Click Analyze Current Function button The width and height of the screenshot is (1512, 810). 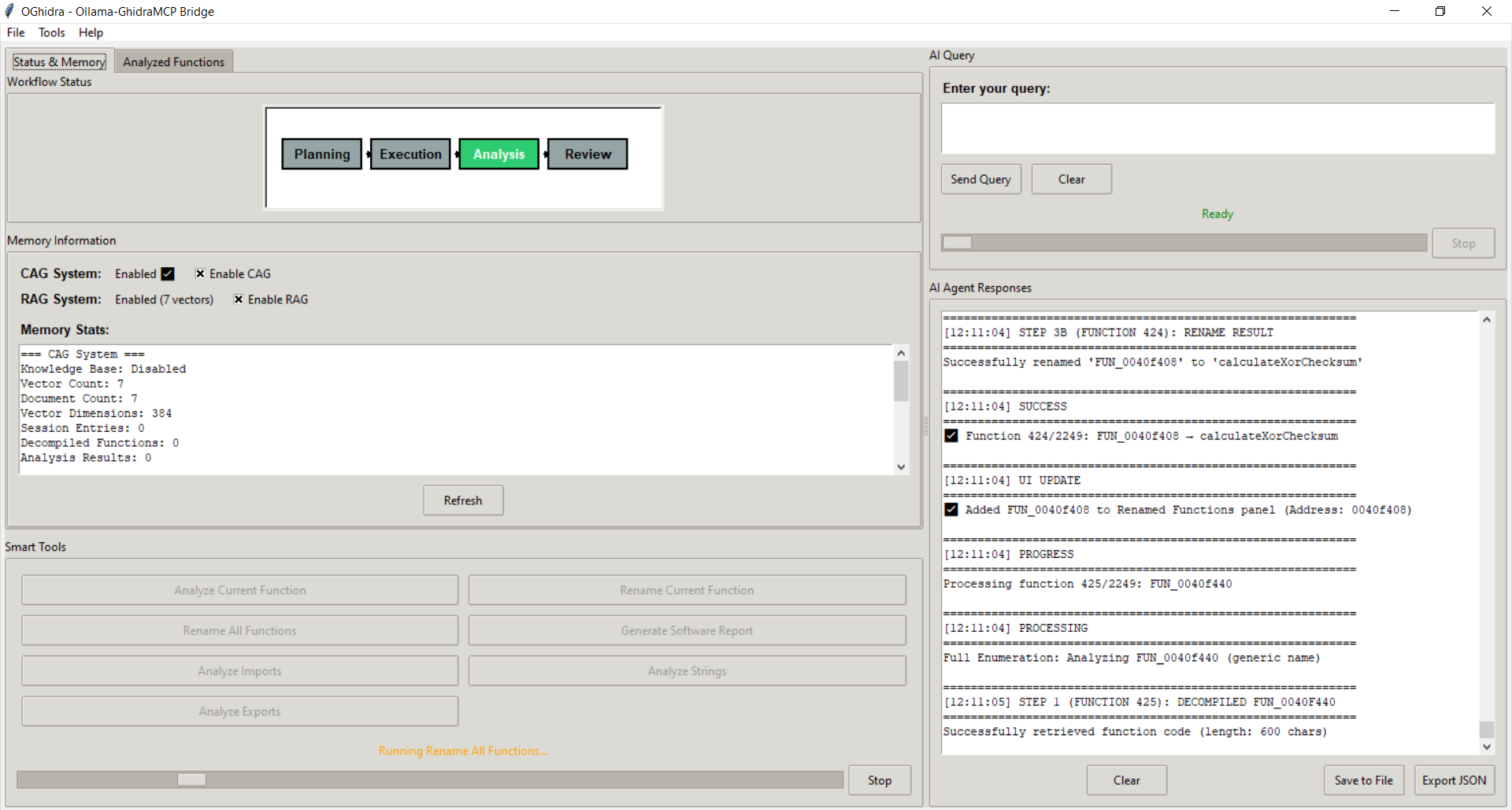pos(240,590)
